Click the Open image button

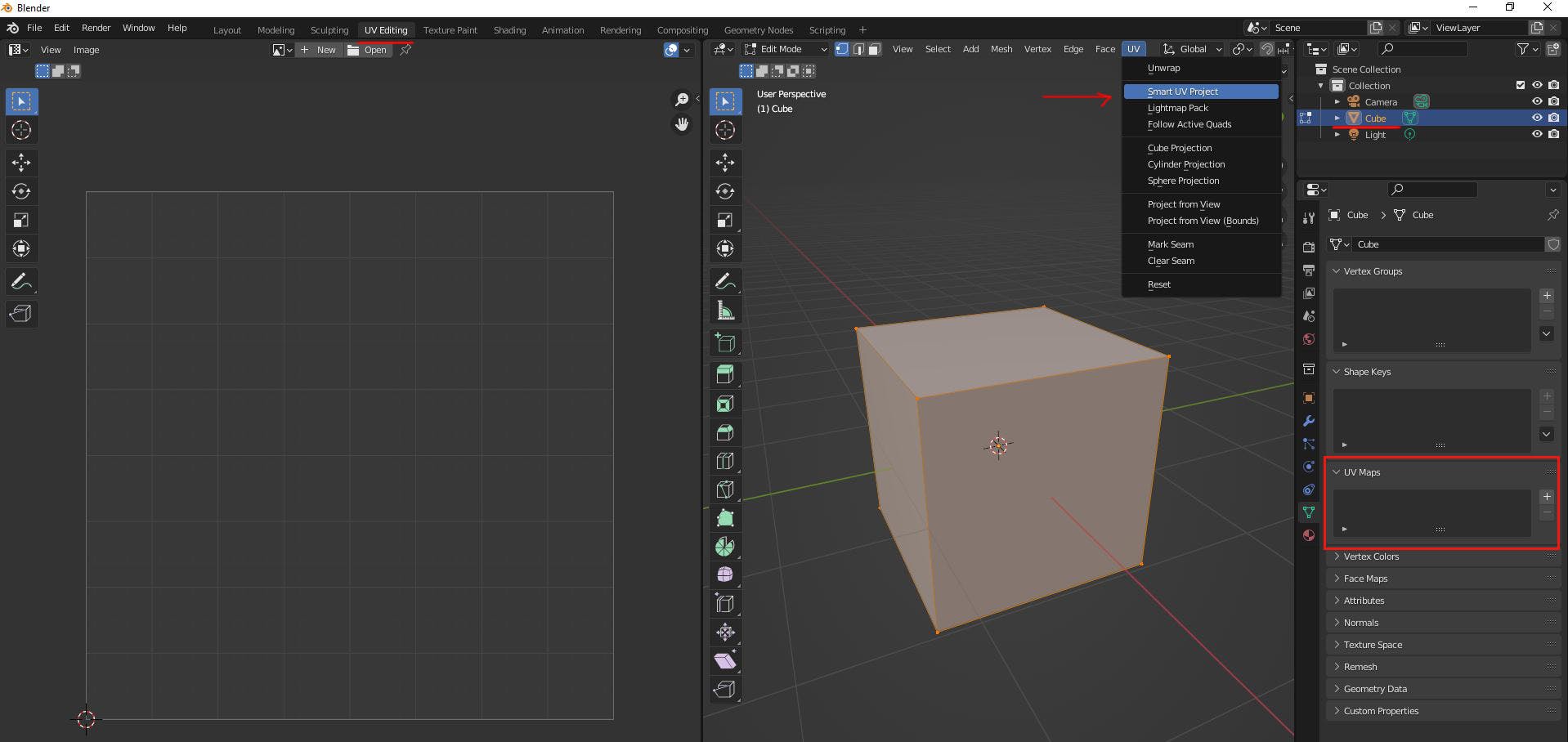(368, 50)
